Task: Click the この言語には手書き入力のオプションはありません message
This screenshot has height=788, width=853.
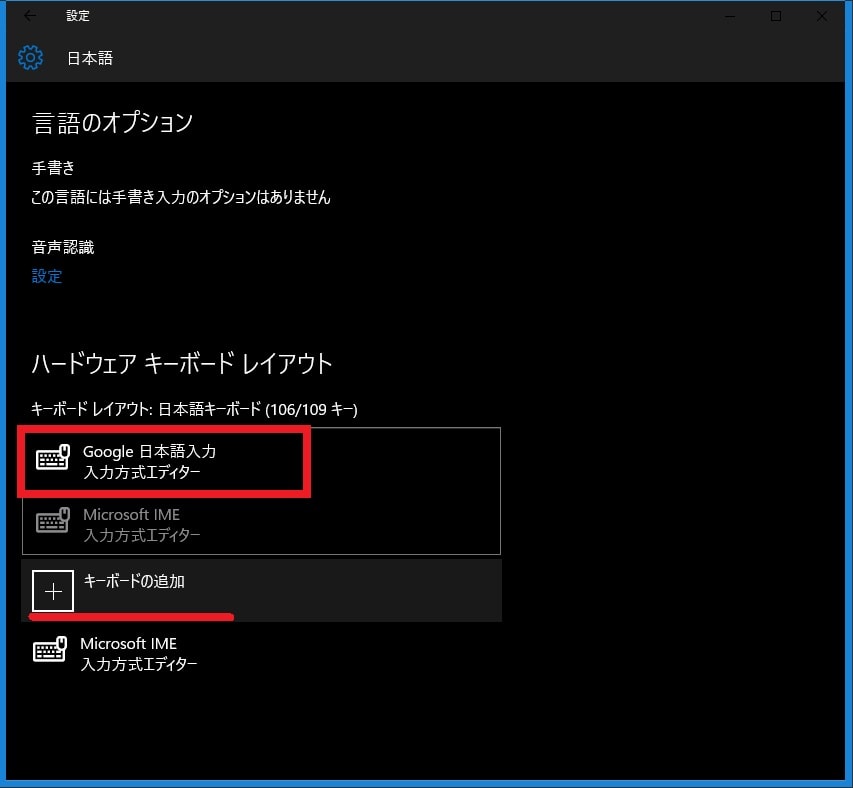Action: (181, 197)
